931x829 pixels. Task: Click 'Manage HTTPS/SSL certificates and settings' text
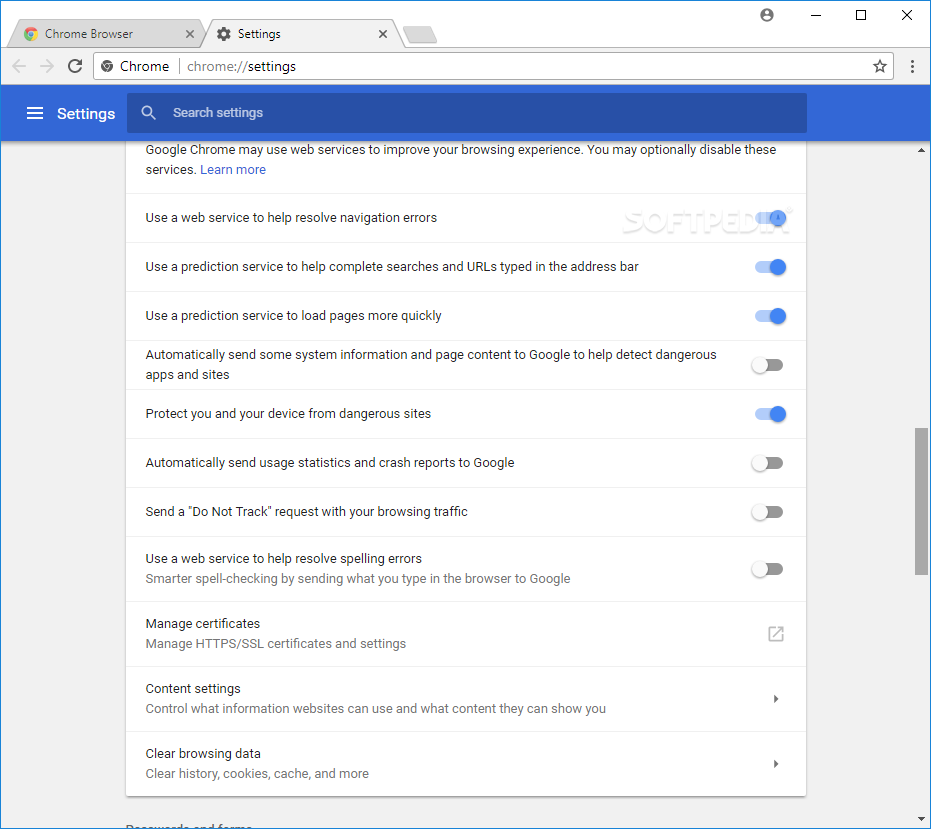point(276,644)
